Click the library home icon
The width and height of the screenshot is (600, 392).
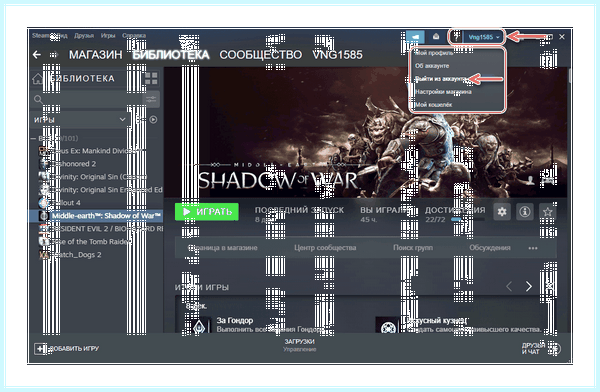click(38, 79)
